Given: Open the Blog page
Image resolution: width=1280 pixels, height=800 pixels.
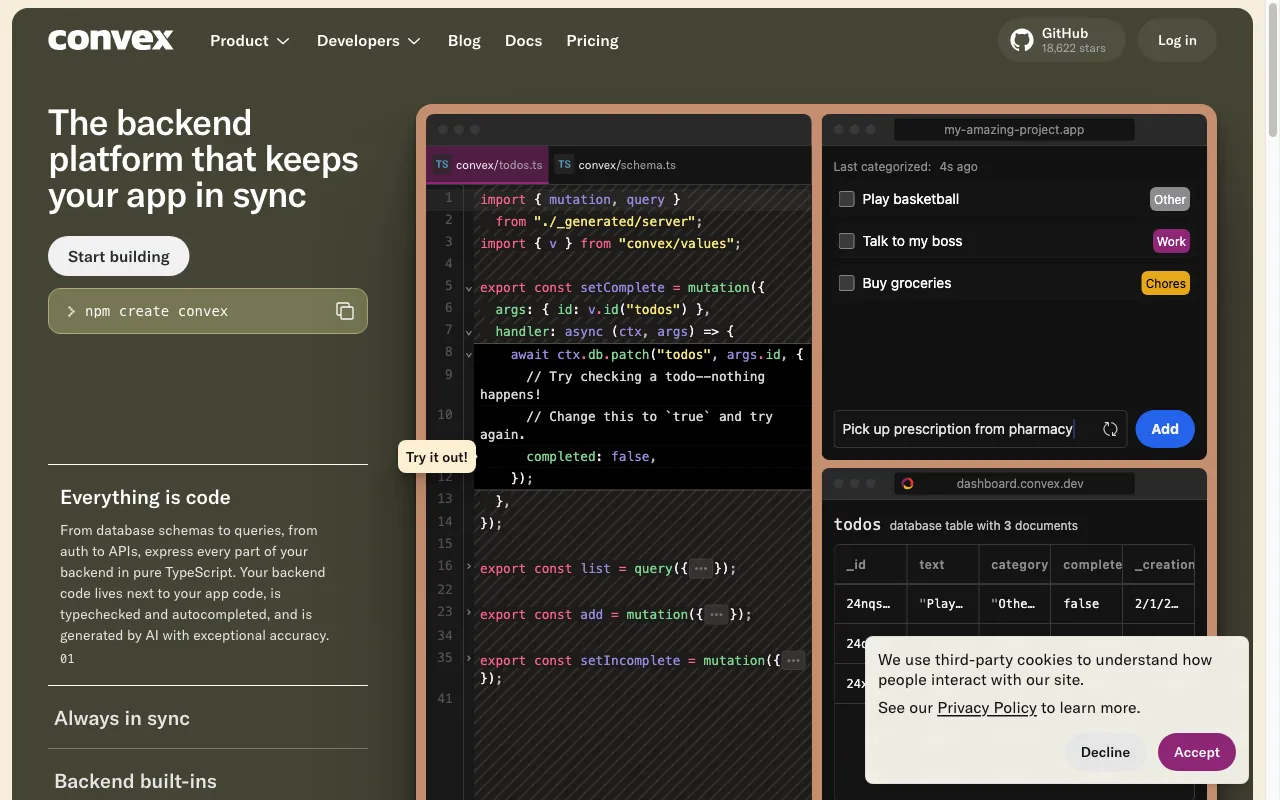Looking at the screenshot, I should (x=464, y=41).
